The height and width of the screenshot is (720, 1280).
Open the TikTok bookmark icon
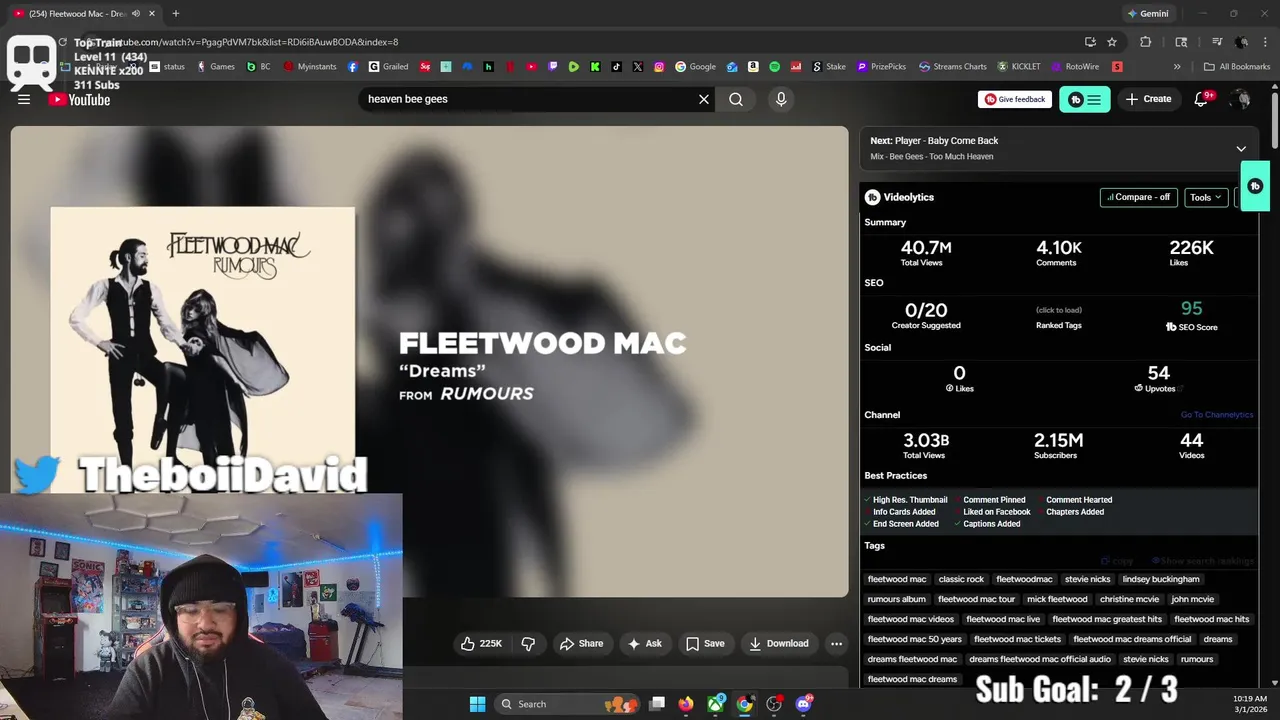[616, 67]
